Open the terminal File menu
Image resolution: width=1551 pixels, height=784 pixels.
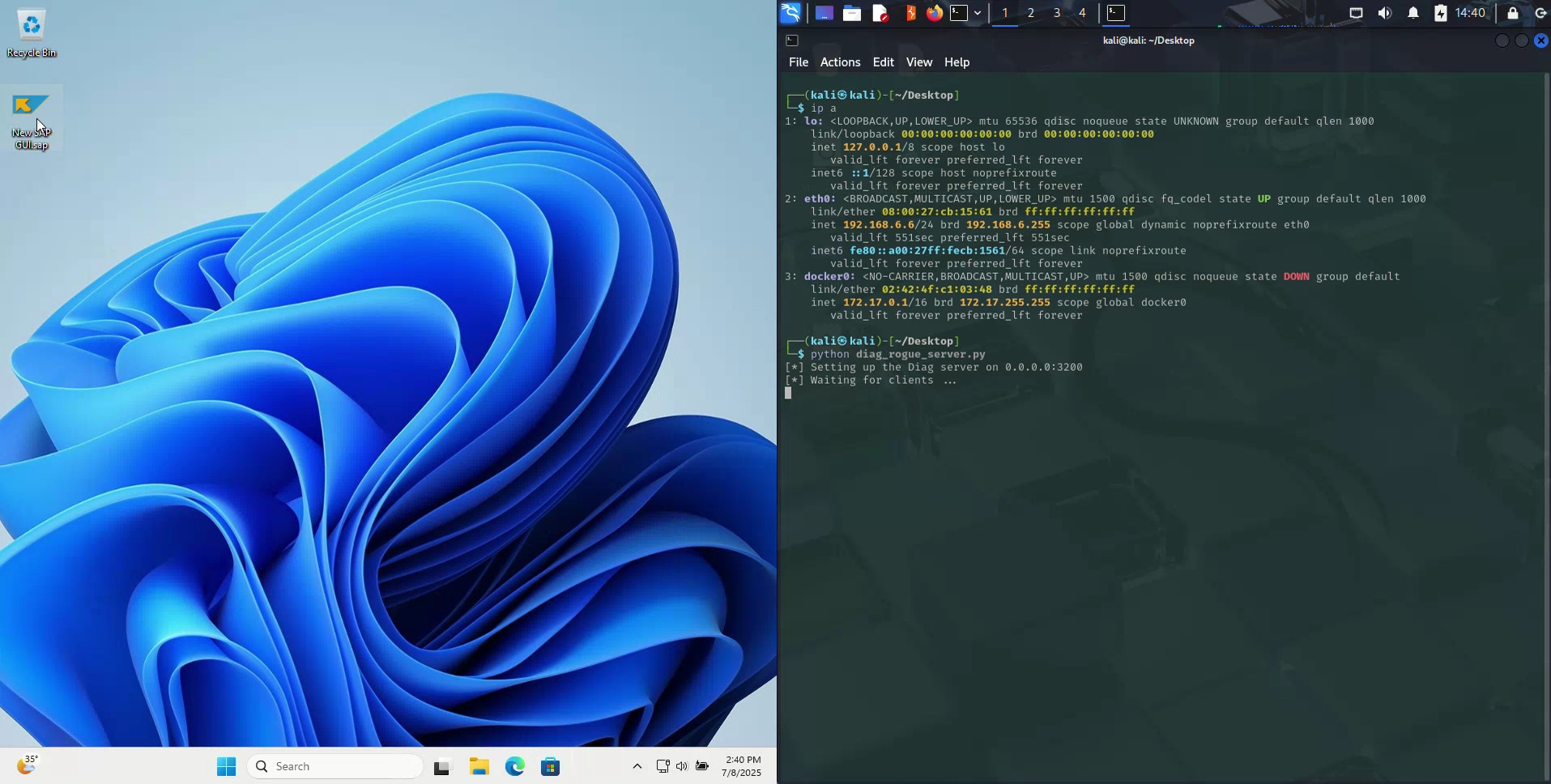click(798, 62)
